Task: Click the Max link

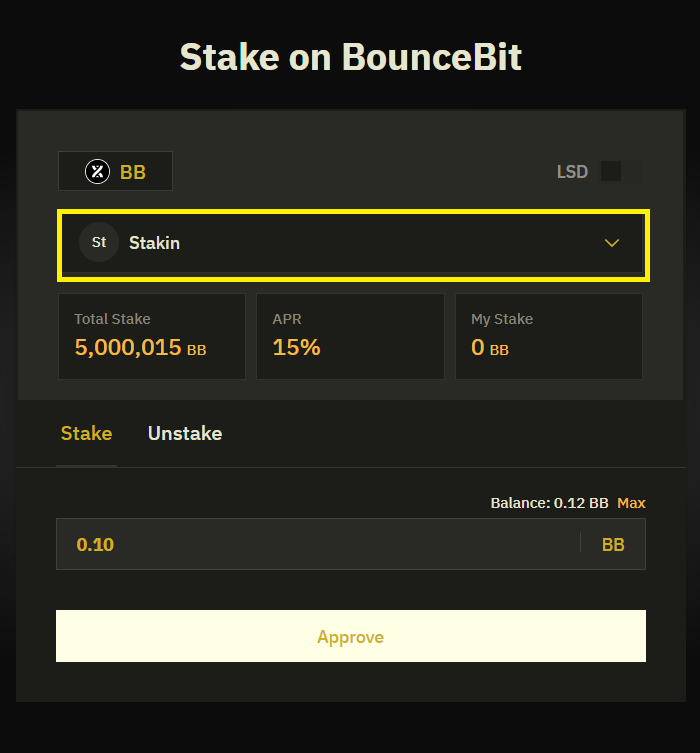Action: click(x=631, y=502)
